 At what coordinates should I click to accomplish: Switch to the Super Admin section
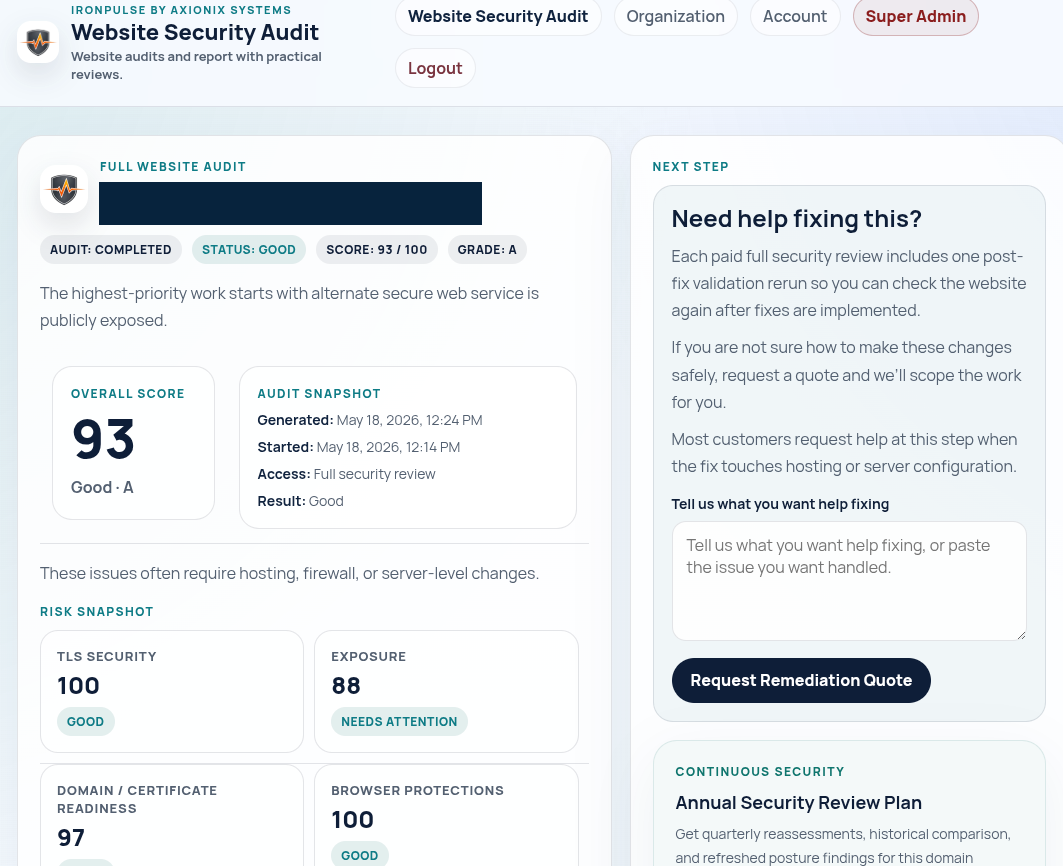coord(915,16)
